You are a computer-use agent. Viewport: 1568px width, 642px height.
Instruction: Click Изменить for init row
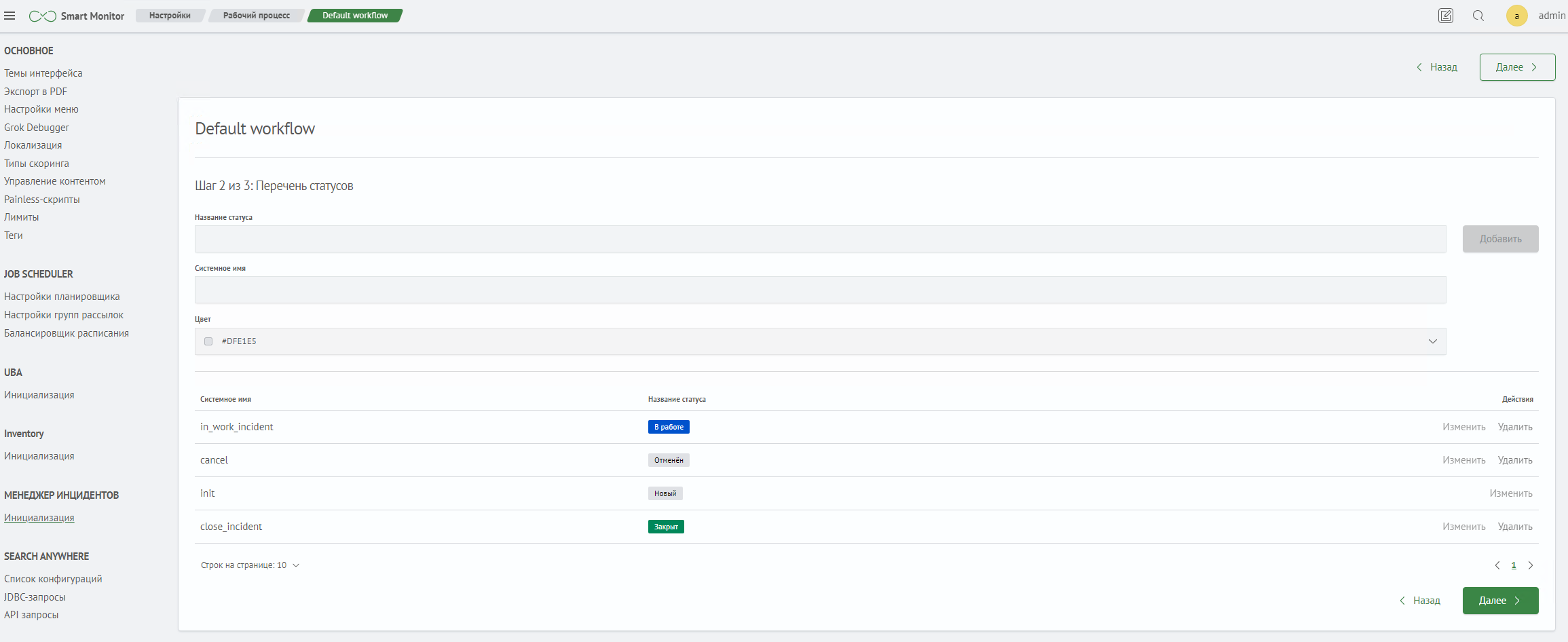(1511, 493)
